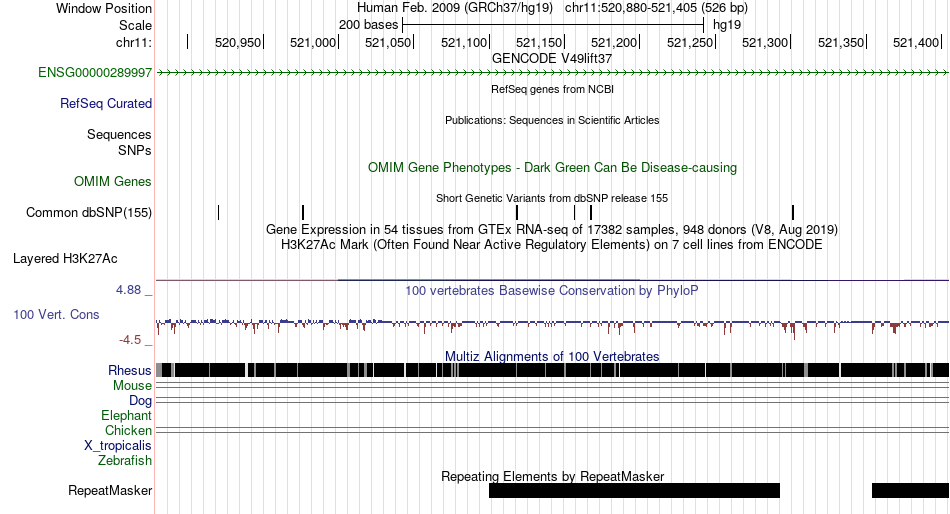
Task: Click 100 vertebrates Basewise Conservation by PhyloP title
Action: click(x=552, y=290)
